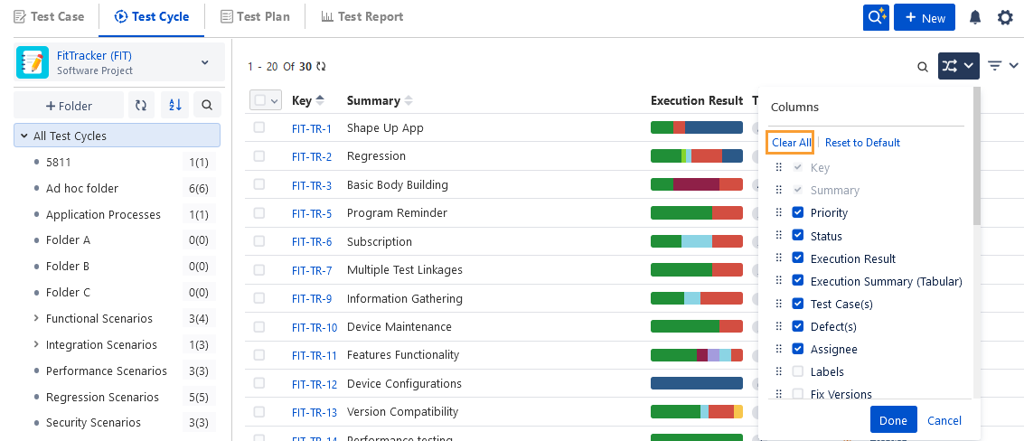Click the Shape Up App execution result bar
The image size is (1024, 441).
pos(697,128)
